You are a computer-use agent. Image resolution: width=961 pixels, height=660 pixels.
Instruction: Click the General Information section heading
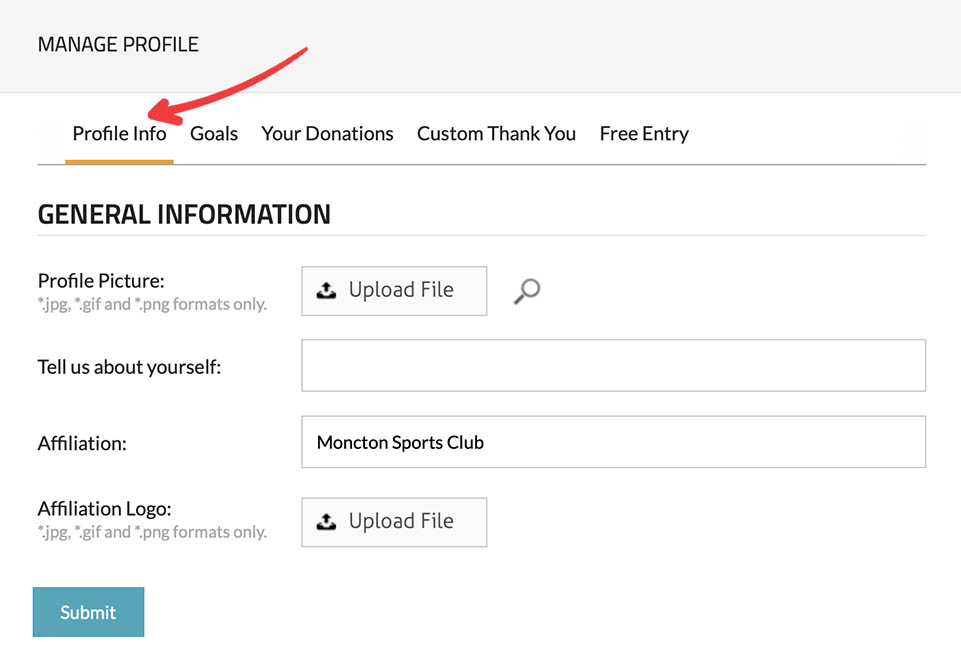tap(184, 214)
